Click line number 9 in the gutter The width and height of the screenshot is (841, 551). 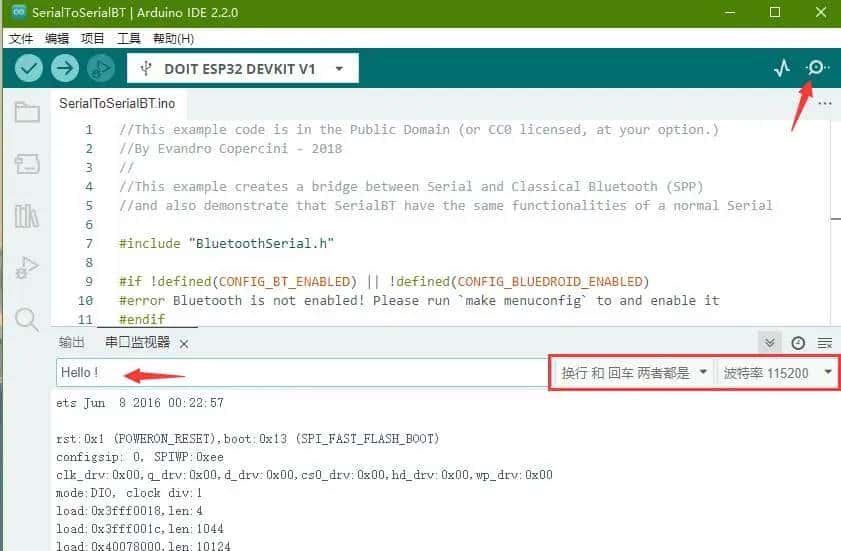tap(89, 282)
